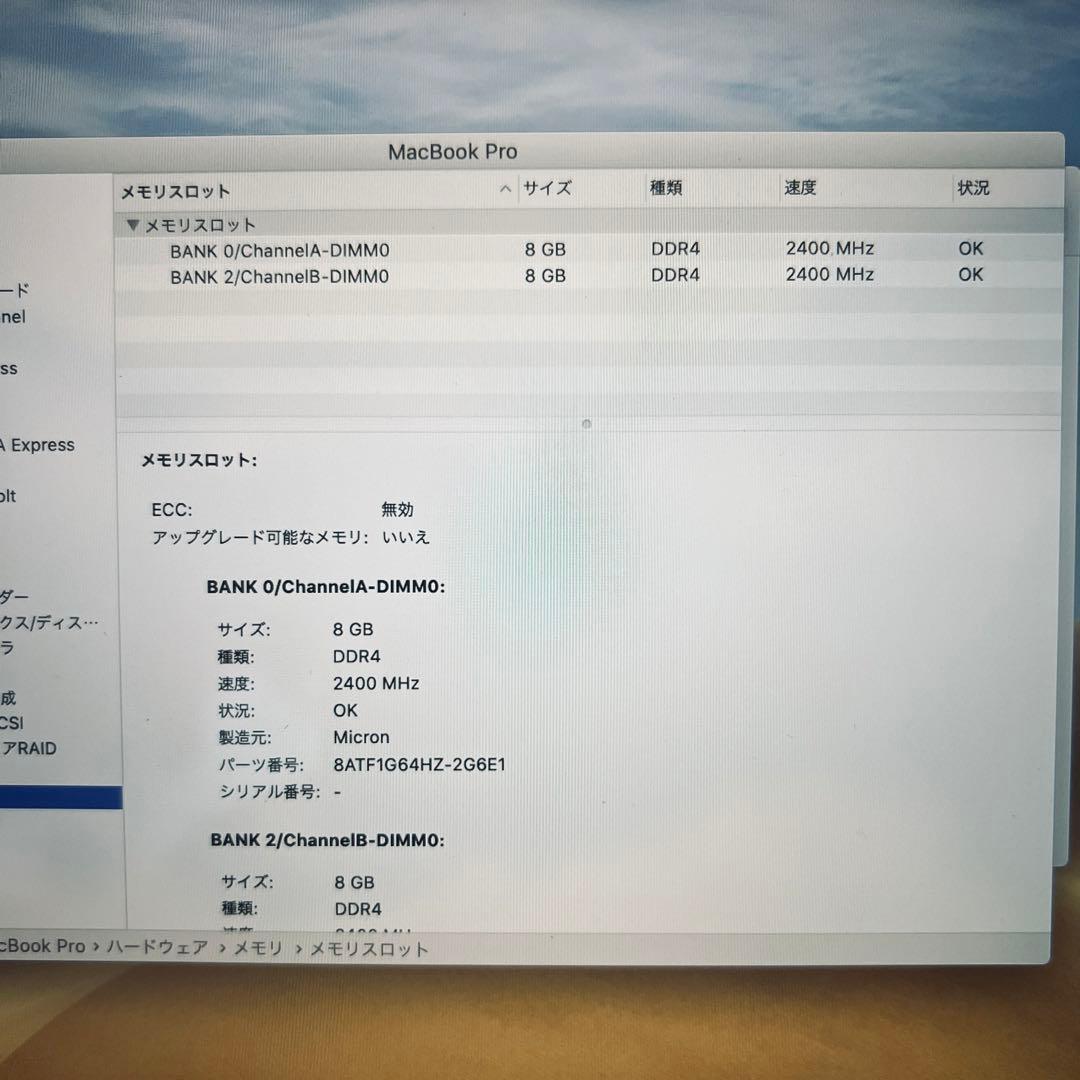Sort the table by the 種類 column
The height and width of the screenshot is (1080, 1080).
[x=666, y=188]
